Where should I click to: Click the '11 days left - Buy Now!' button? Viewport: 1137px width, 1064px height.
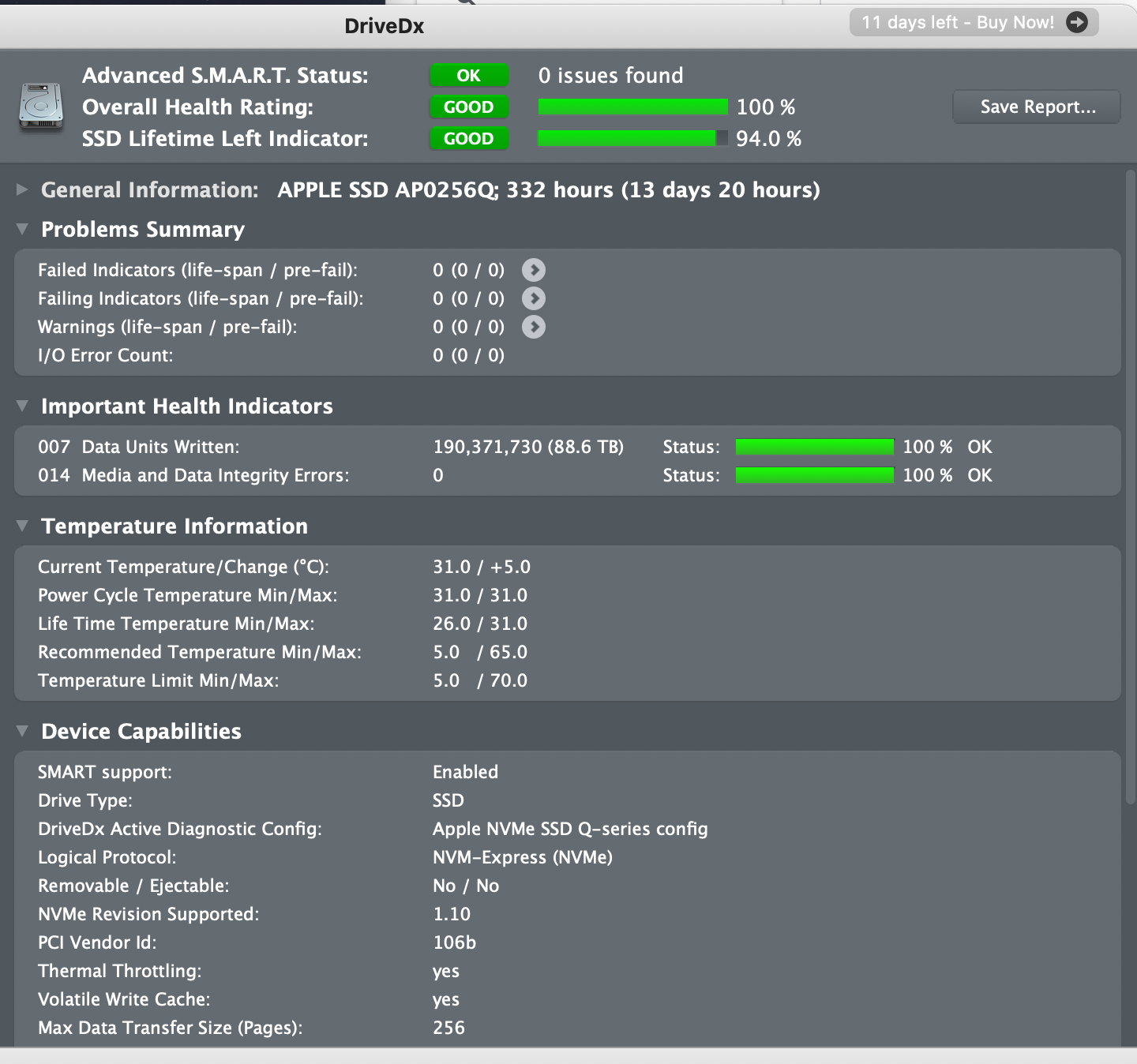(x=974, y=22)
